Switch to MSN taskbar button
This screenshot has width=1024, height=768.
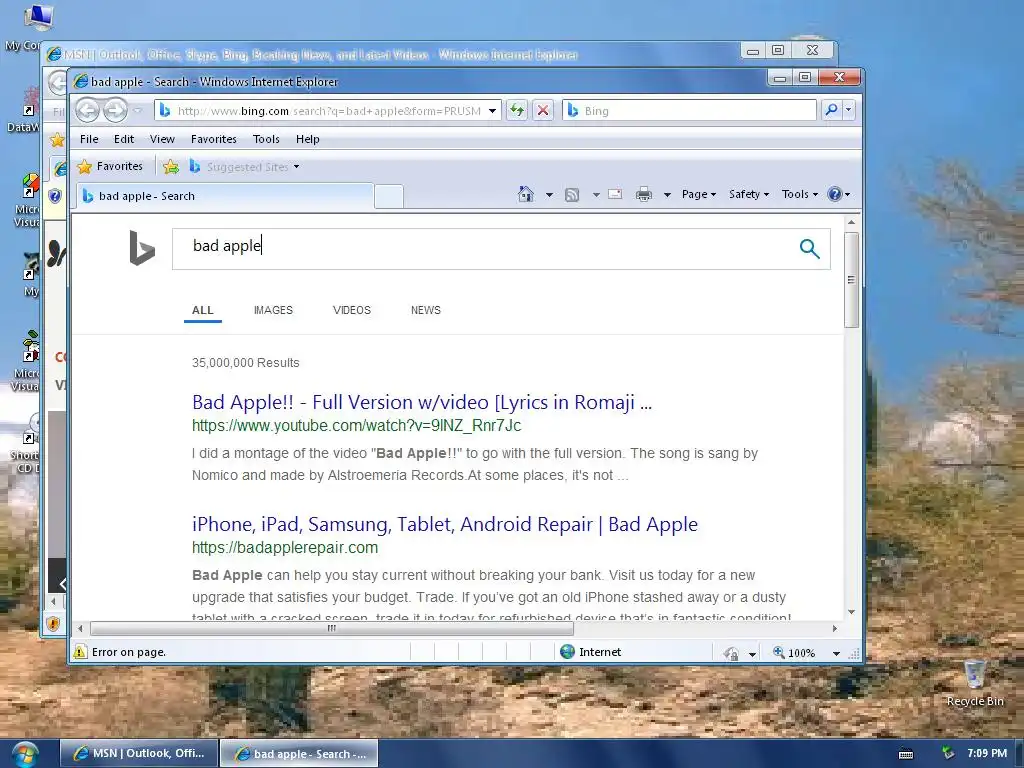pos(140,754)
